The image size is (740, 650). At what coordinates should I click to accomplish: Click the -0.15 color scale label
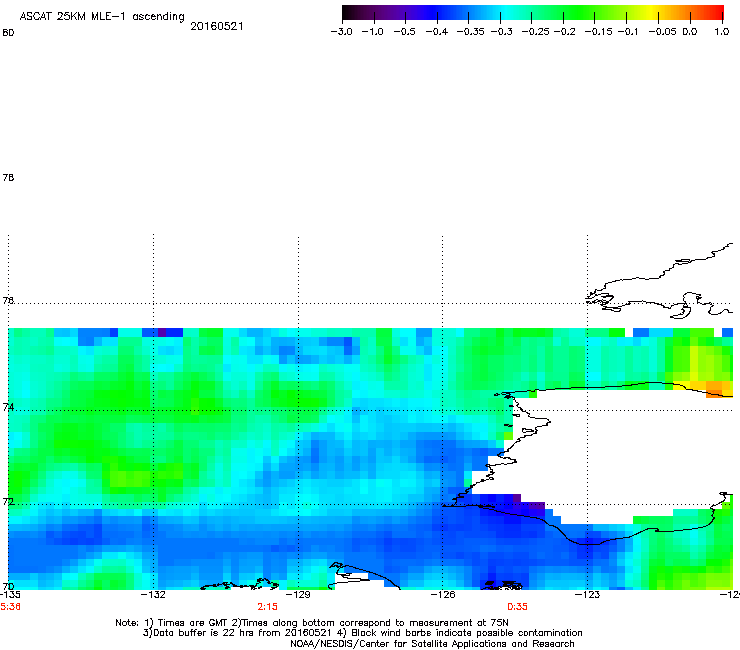pyautogui.click(x=598, y=32)
